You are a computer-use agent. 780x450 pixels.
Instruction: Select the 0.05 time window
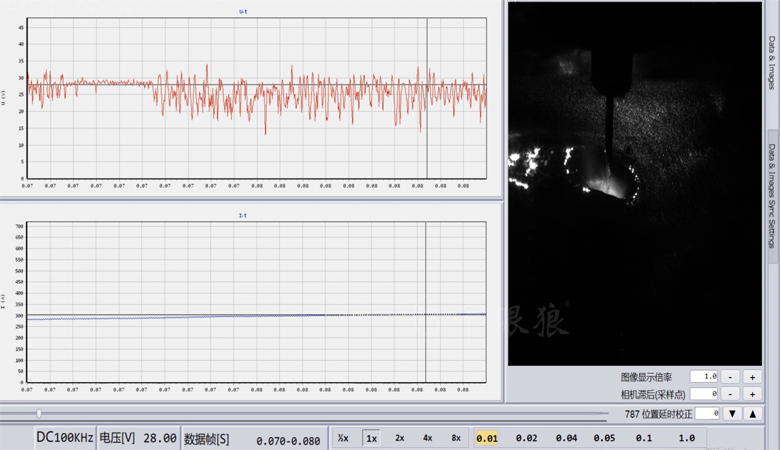(604, 438)
